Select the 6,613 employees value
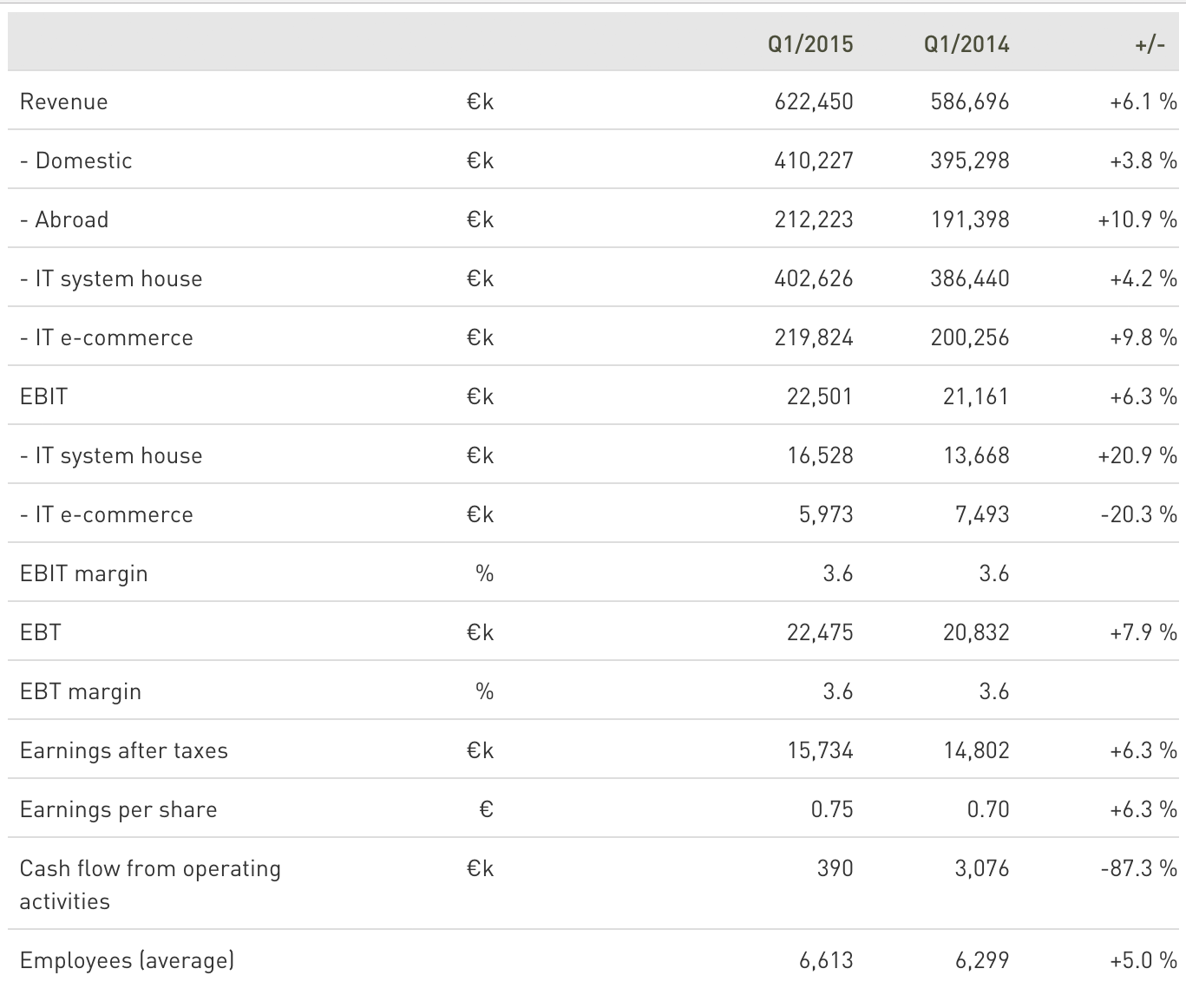Viewport: 1186px width, 1008px height. coord(826,960)
